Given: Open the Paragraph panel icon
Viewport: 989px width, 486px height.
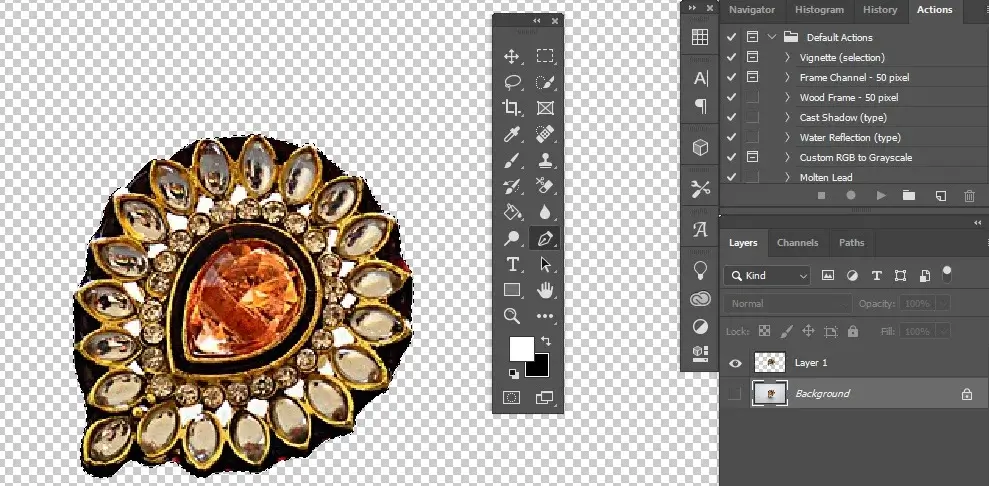Looking at the screenshot, I should point(700,106).
